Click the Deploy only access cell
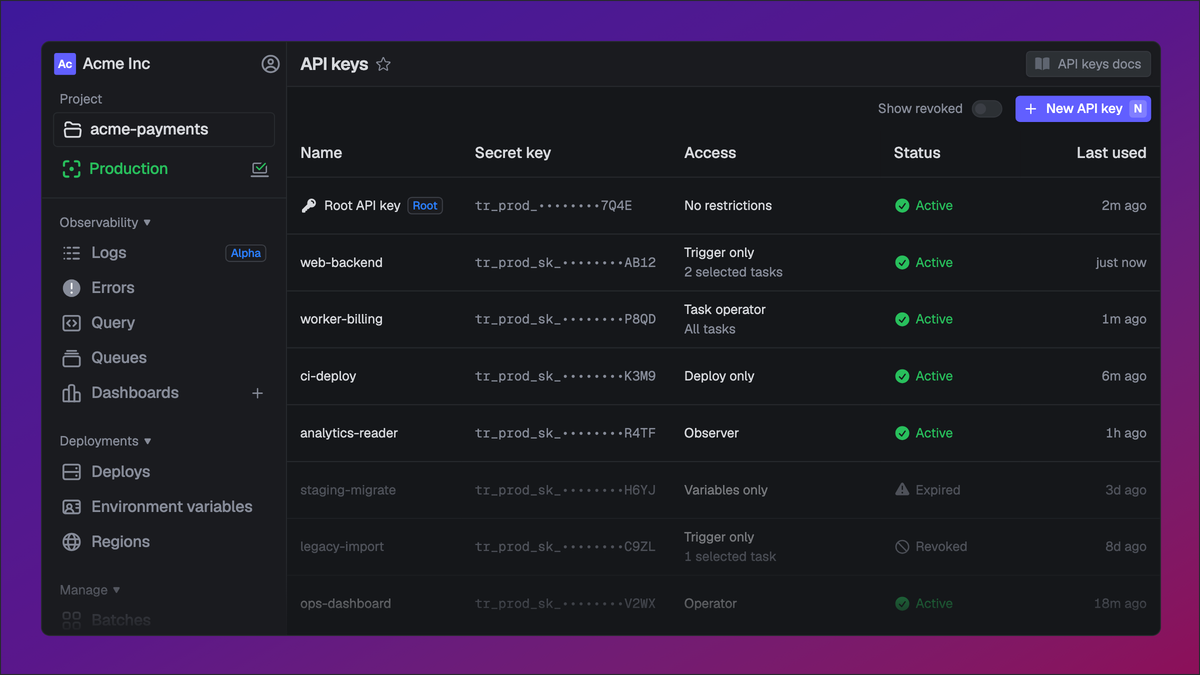The height and width of the screenshot is (675, 1200). pyautogui.click(x=719, y=377)
